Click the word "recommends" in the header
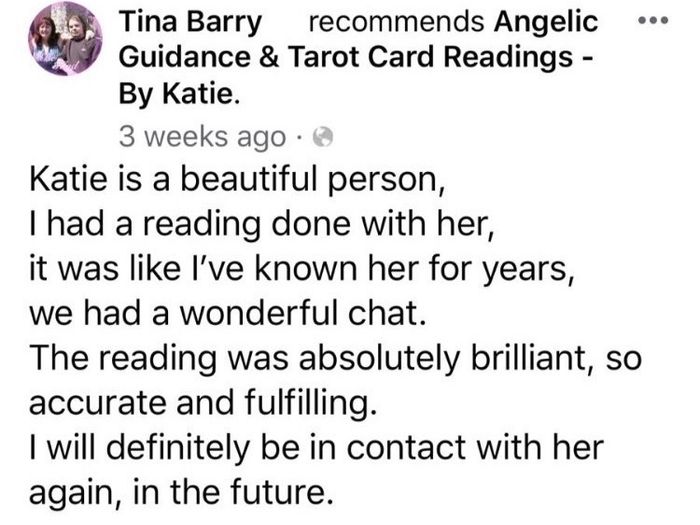The width and height of the screenshot is (700, 525). (396, 22)
